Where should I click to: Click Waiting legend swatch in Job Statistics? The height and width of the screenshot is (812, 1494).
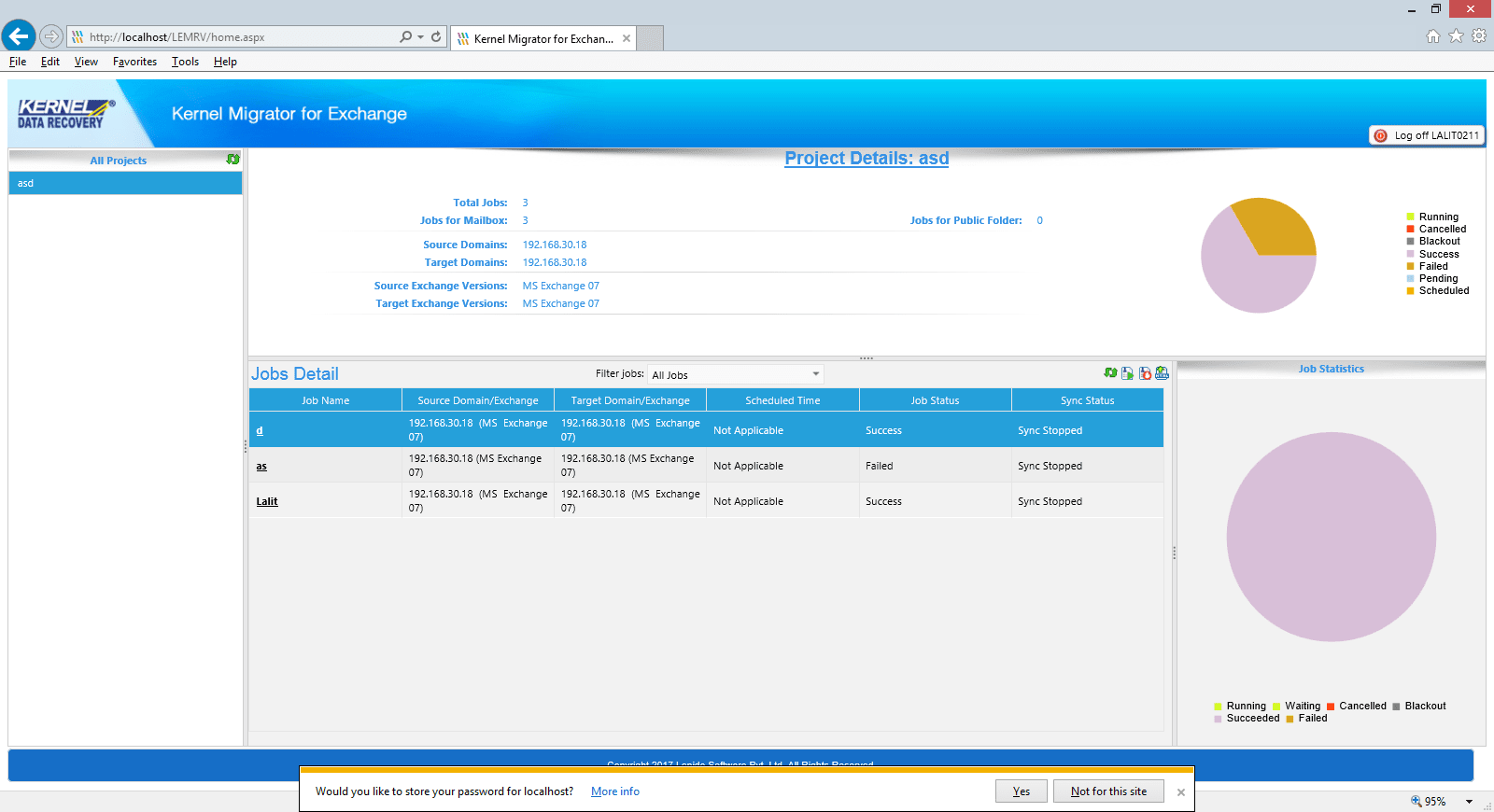coord(1276,707)
